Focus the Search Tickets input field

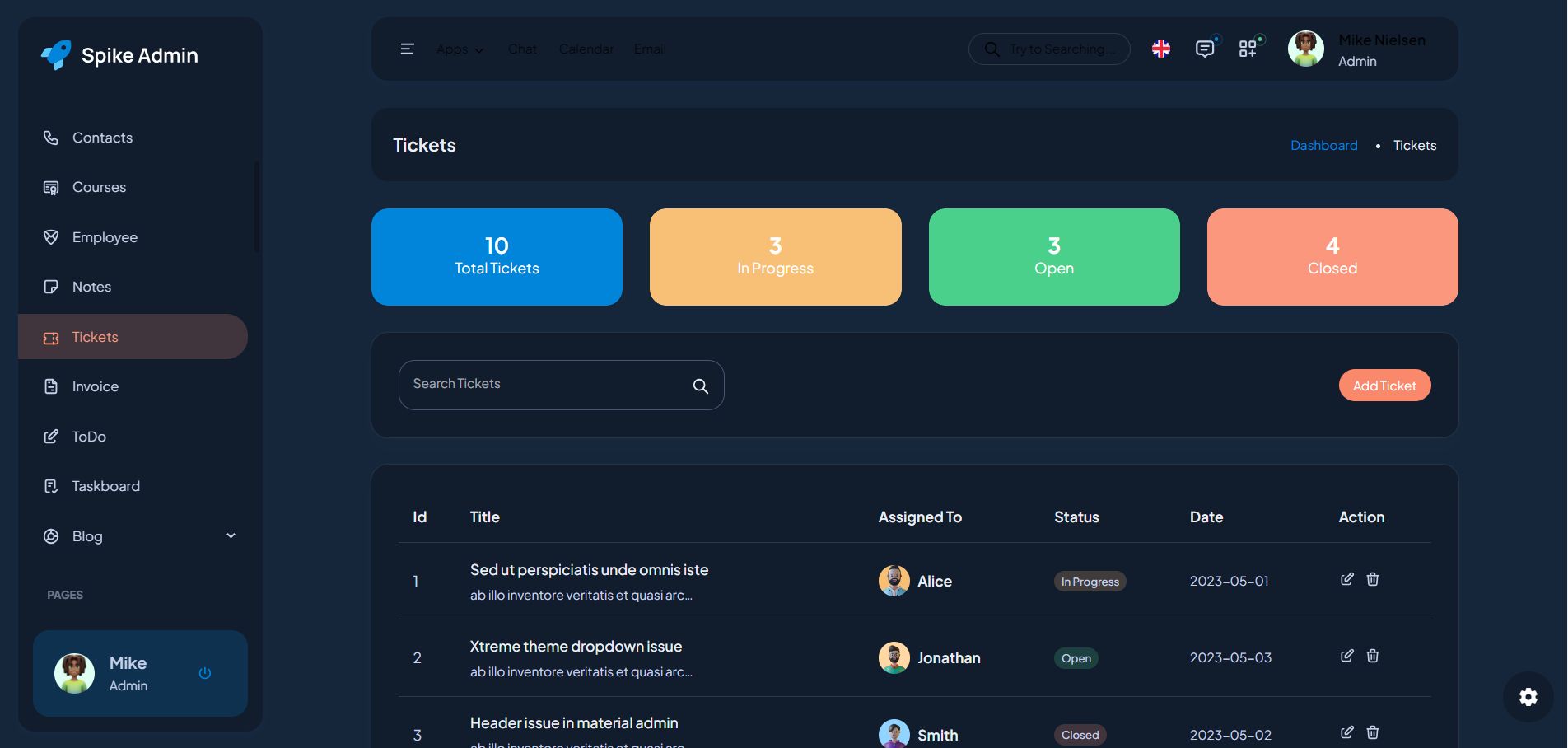pos(544,385)
